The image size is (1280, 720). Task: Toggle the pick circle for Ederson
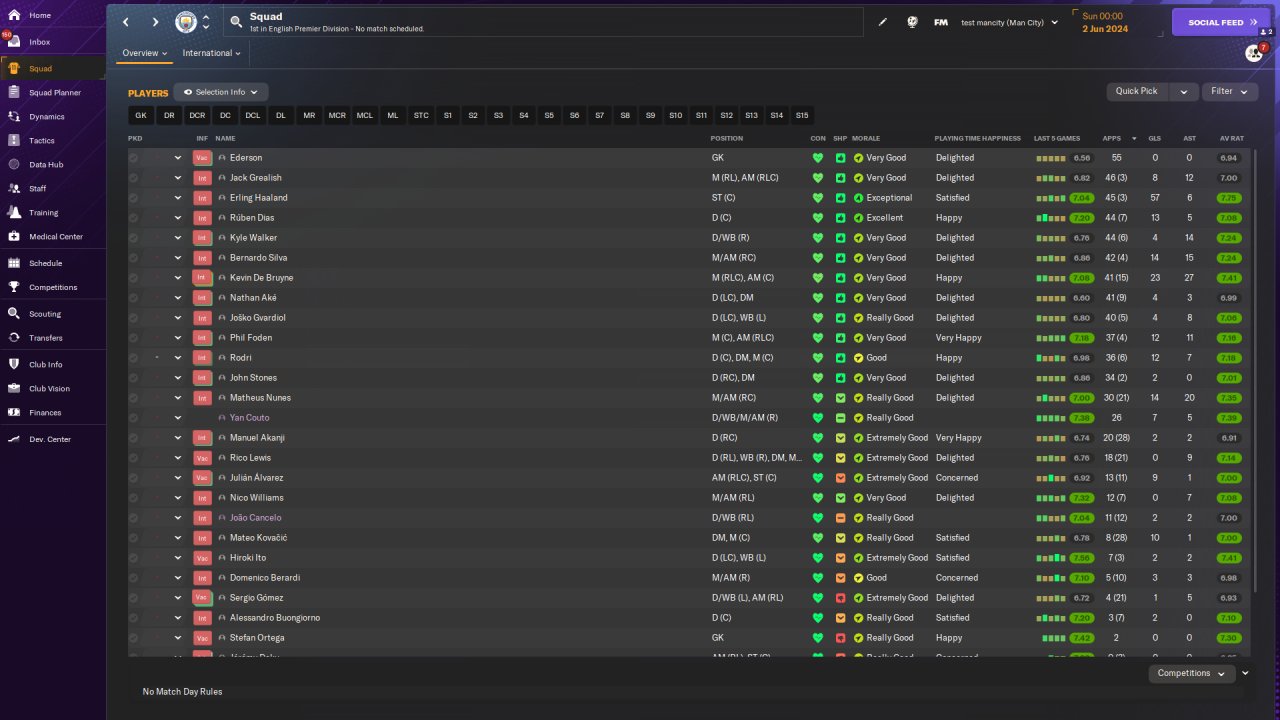click(x=134, y=158)
